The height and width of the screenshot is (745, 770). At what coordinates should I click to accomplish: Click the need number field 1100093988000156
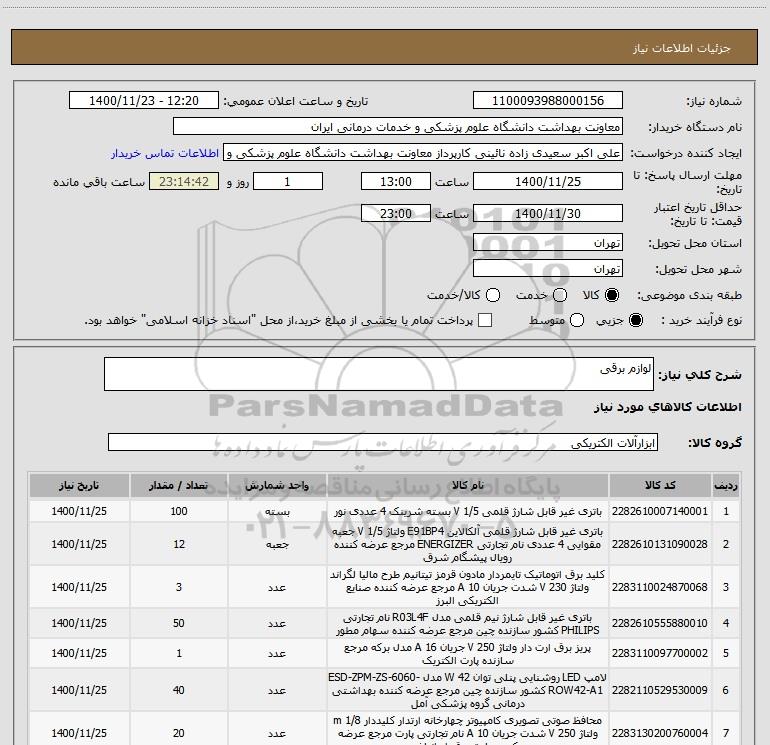(548, 101)
